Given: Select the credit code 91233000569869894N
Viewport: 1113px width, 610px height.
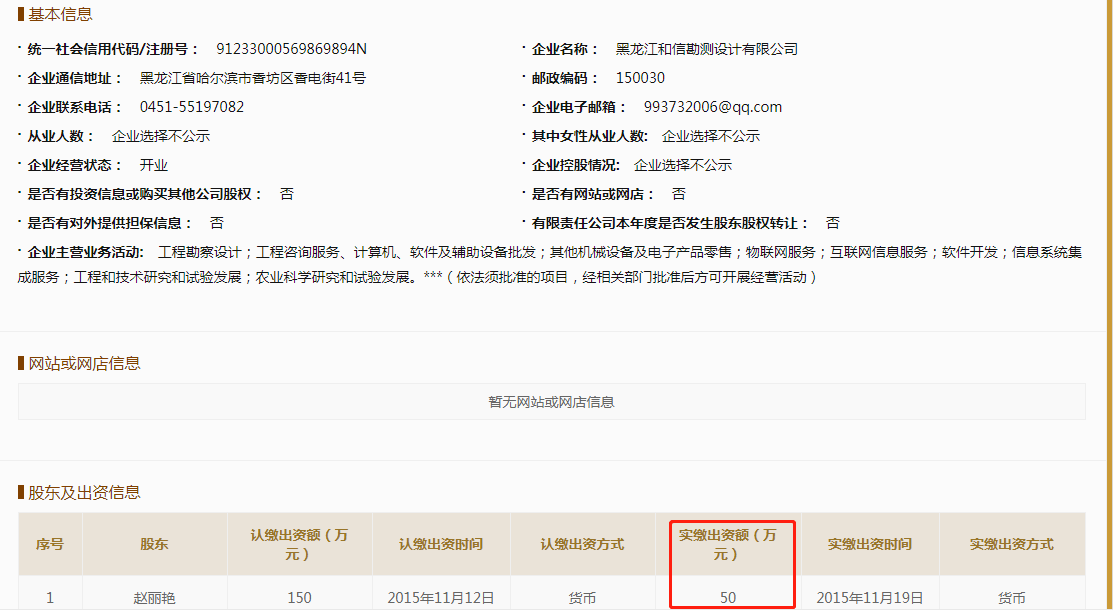Looking at the screenshot, I should click(x=291, y=49).
